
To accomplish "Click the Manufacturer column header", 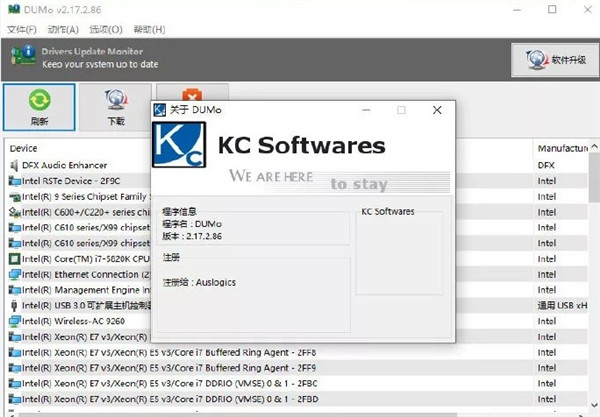I will coord(562,148).
